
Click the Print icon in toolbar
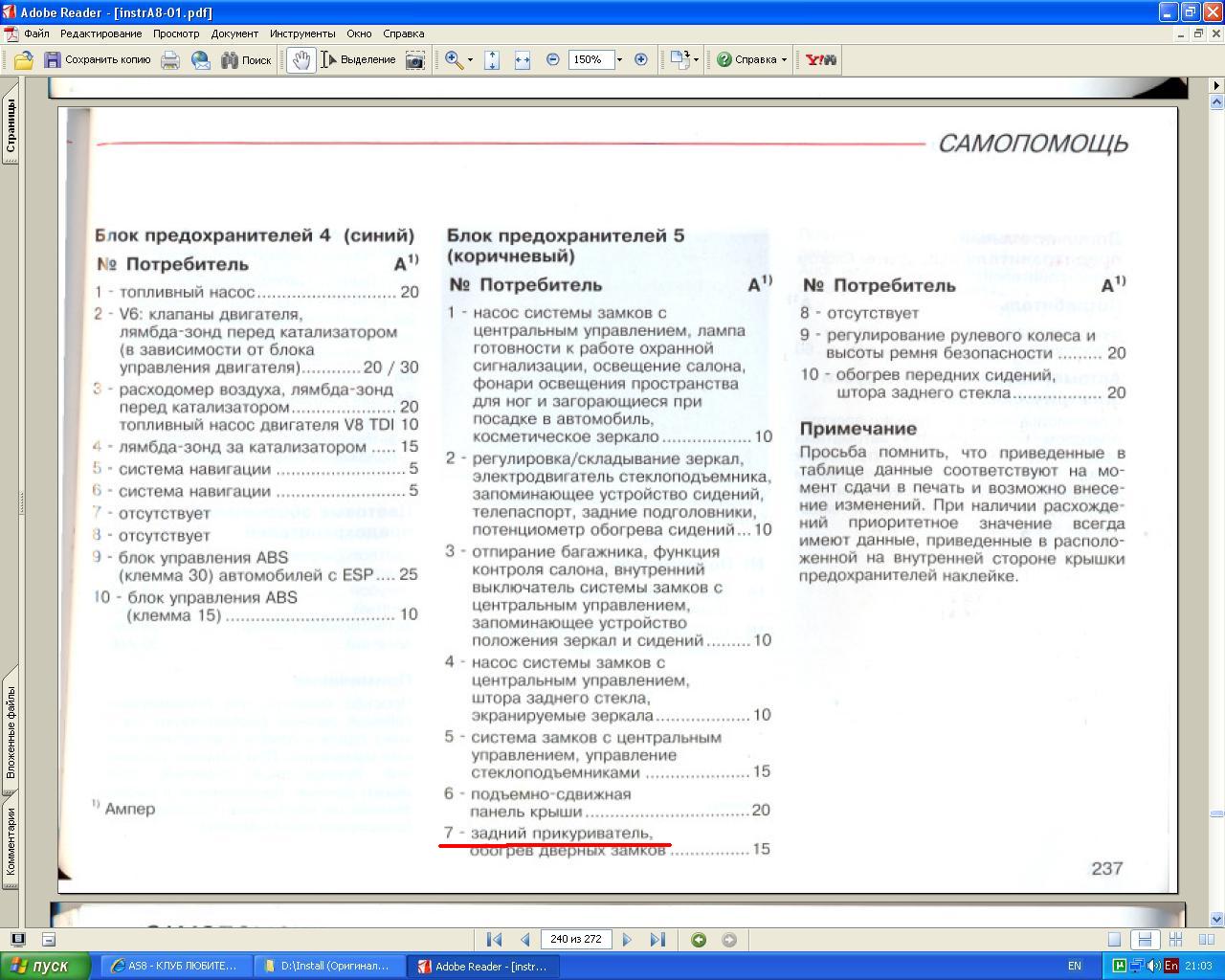point(170,59)
